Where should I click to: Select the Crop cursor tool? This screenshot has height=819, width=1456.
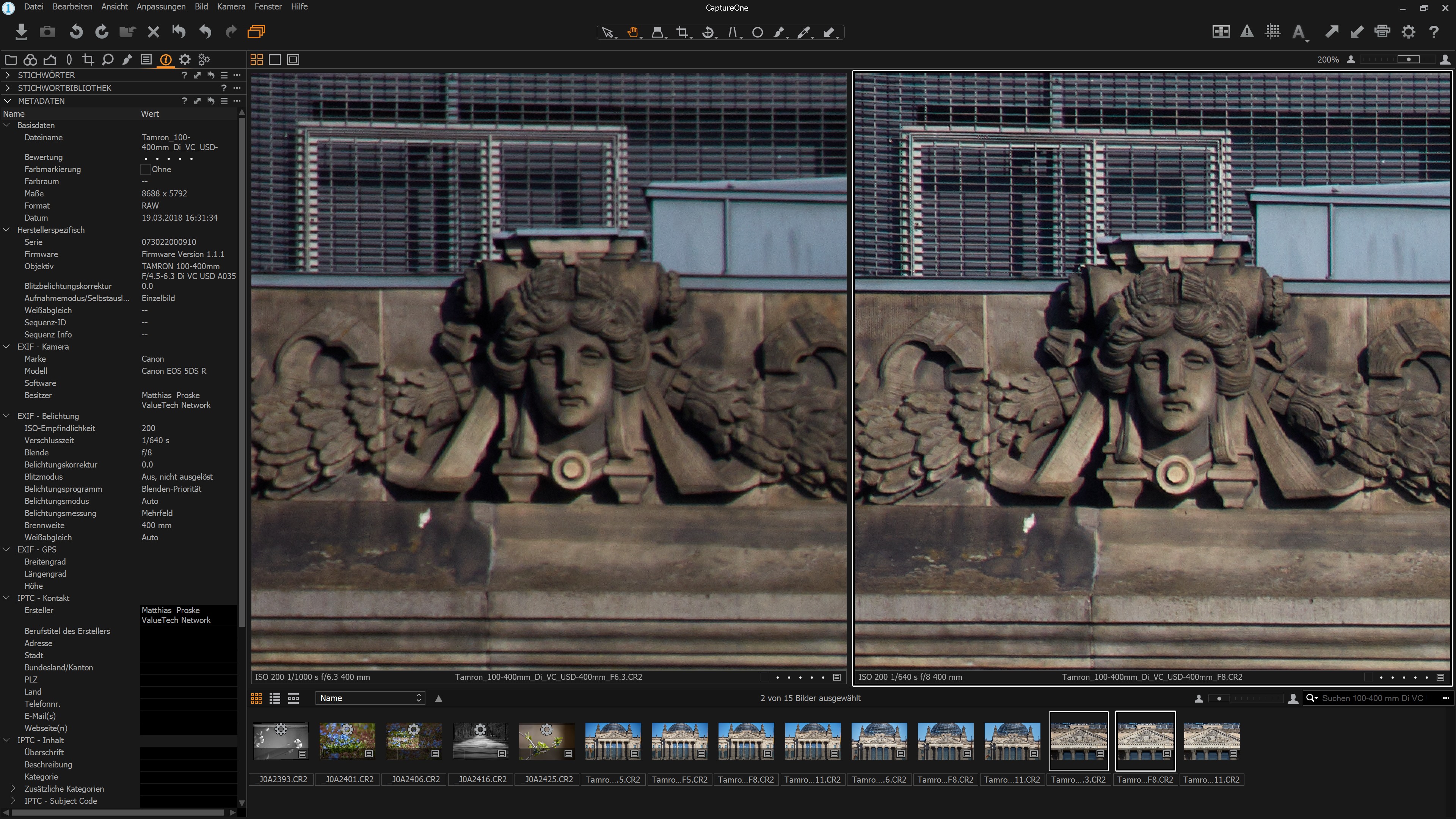pyautogui.click(x=682, y=32)
